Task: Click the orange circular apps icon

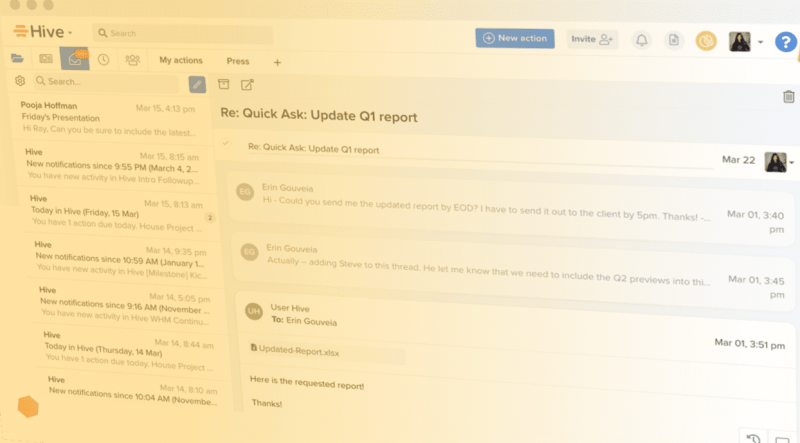Action: coord(706,41)
